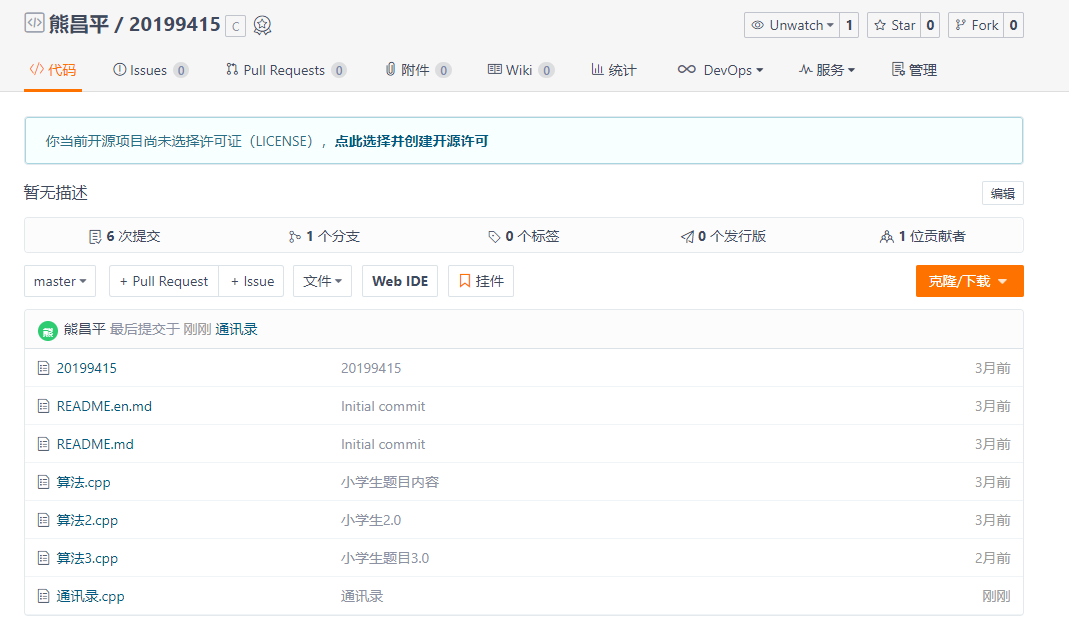This screenshot has height=628, width=1069.
Task: Open 算法2.cpp file
Action: [x=87, y=521]
